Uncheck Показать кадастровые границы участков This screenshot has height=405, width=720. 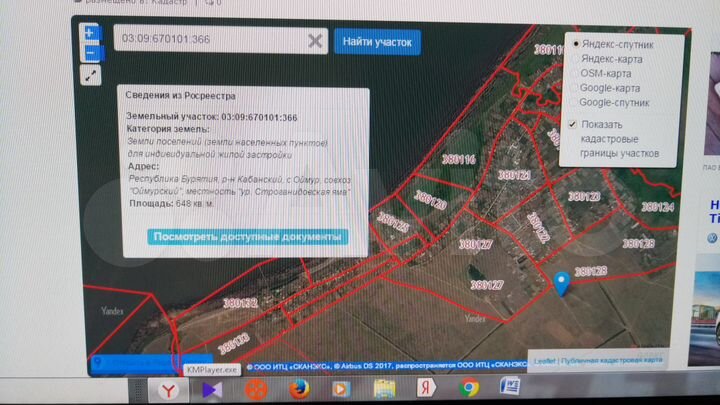pyautogui.click(x=573, y=124)
